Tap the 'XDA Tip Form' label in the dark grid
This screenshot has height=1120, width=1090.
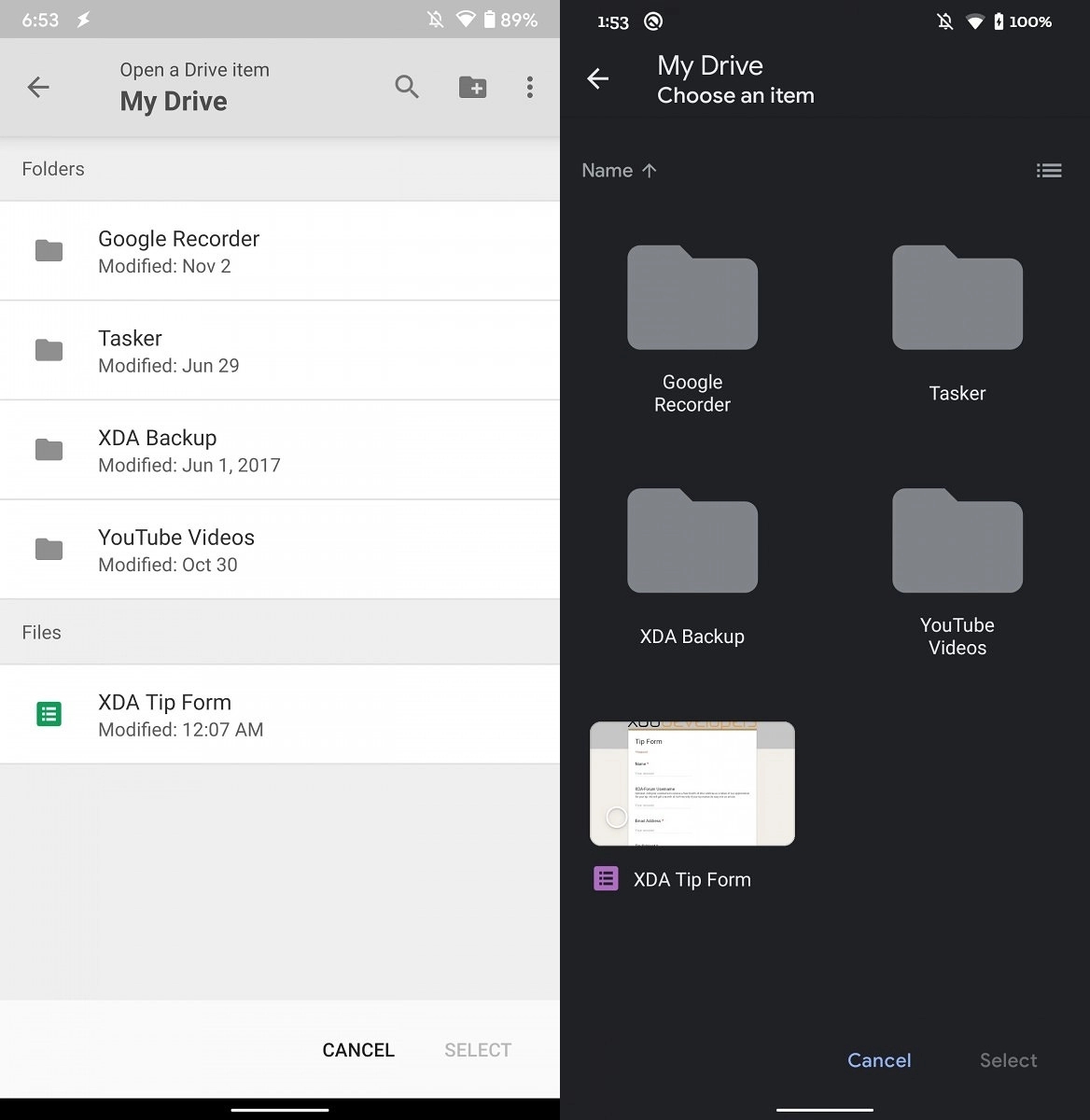(x=692, y=879)
